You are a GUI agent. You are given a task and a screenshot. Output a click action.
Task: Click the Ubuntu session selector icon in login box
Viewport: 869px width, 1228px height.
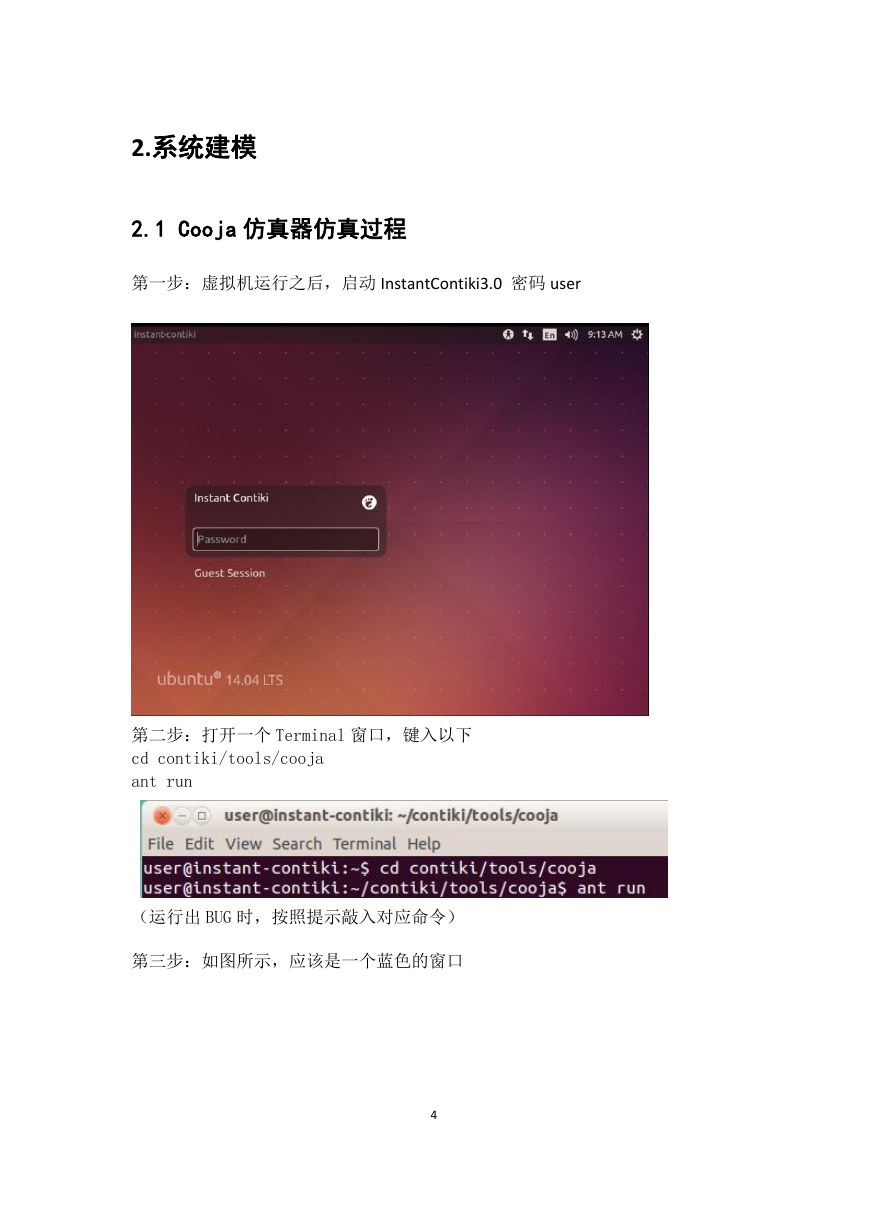point(369,502)
